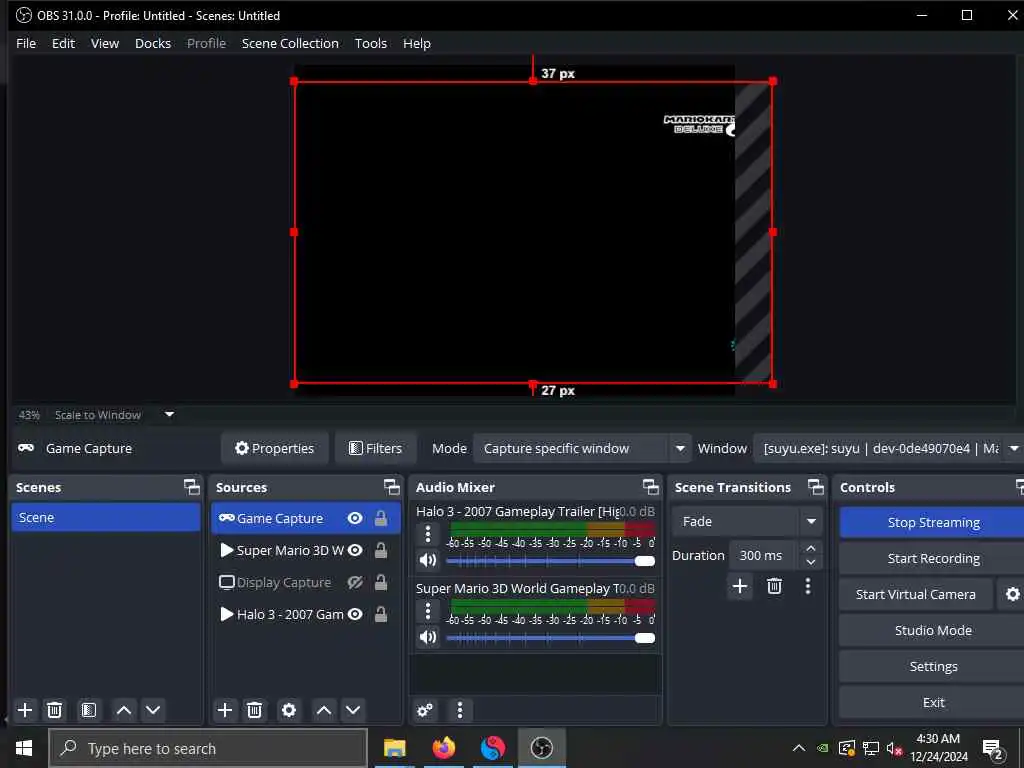Screen dimensions: 1024x768
Task: Add a new scene with the plus icon
Action: (25, 710)
